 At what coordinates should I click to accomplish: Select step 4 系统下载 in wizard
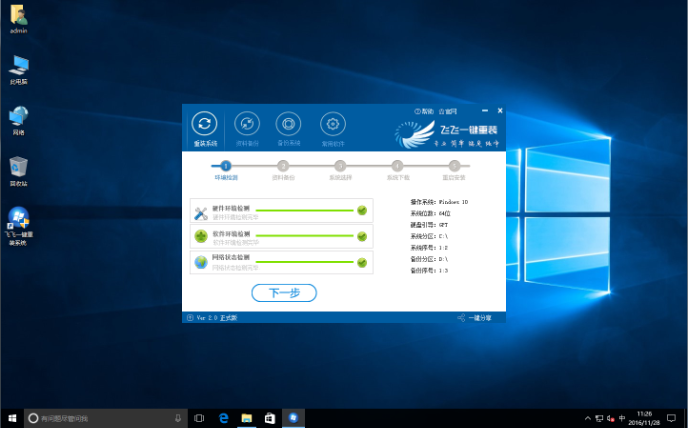[x=397, y=166]
